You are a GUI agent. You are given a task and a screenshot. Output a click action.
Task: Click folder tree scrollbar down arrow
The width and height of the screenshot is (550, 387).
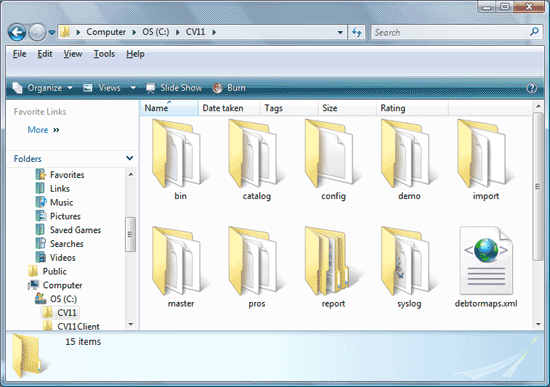(131, 324)
